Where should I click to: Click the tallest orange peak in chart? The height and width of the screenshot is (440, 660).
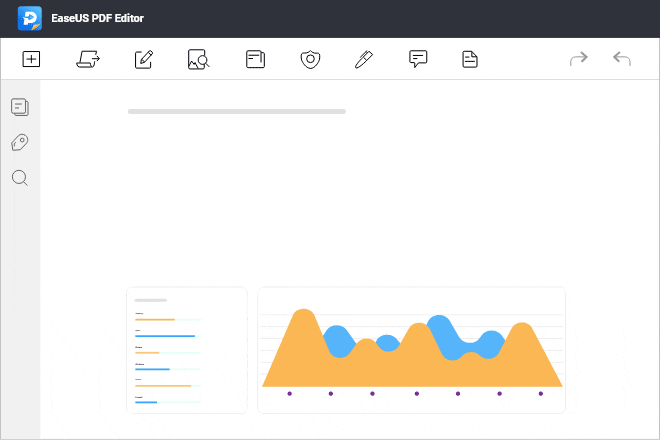[x=300, y=316]
